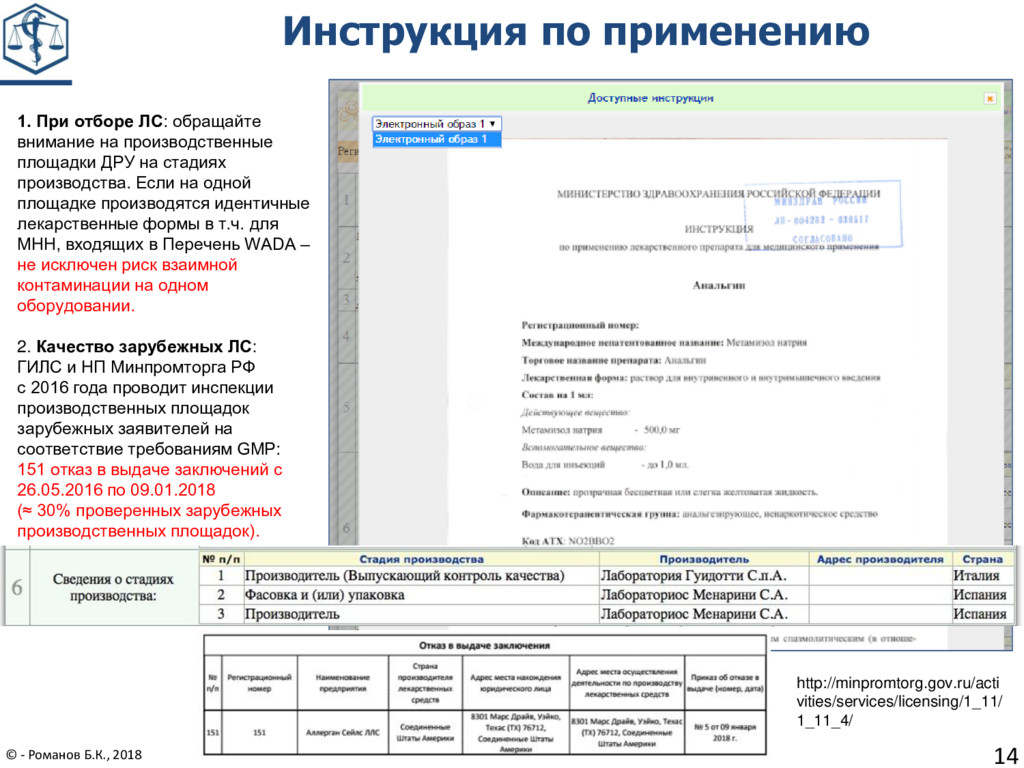This screenshot has height=768, width=1024.
Task: Select row Фасовка и (или) упаковка
Action: coord(606,595)
